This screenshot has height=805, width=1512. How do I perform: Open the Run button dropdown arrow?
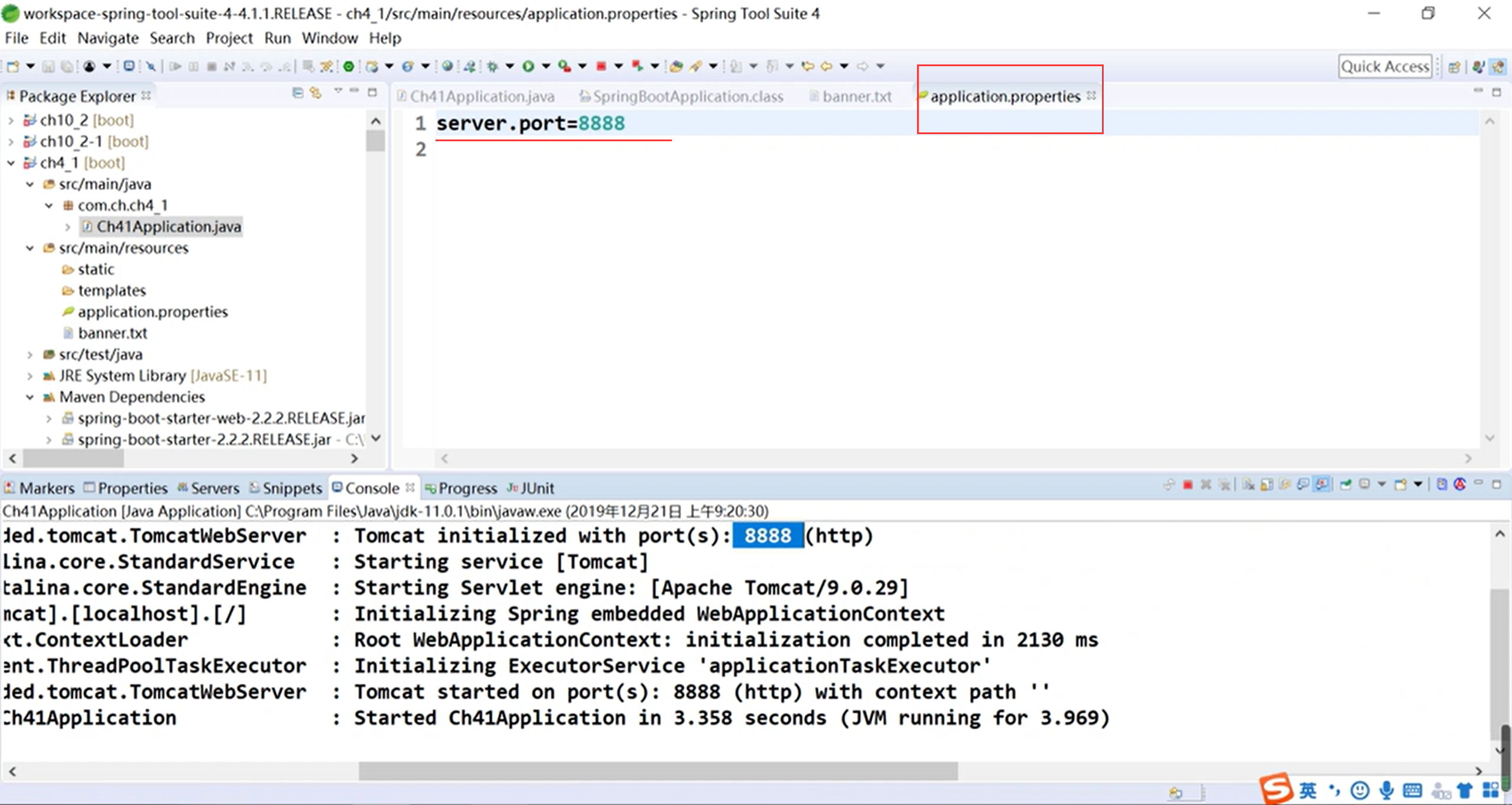pos(546,66)
